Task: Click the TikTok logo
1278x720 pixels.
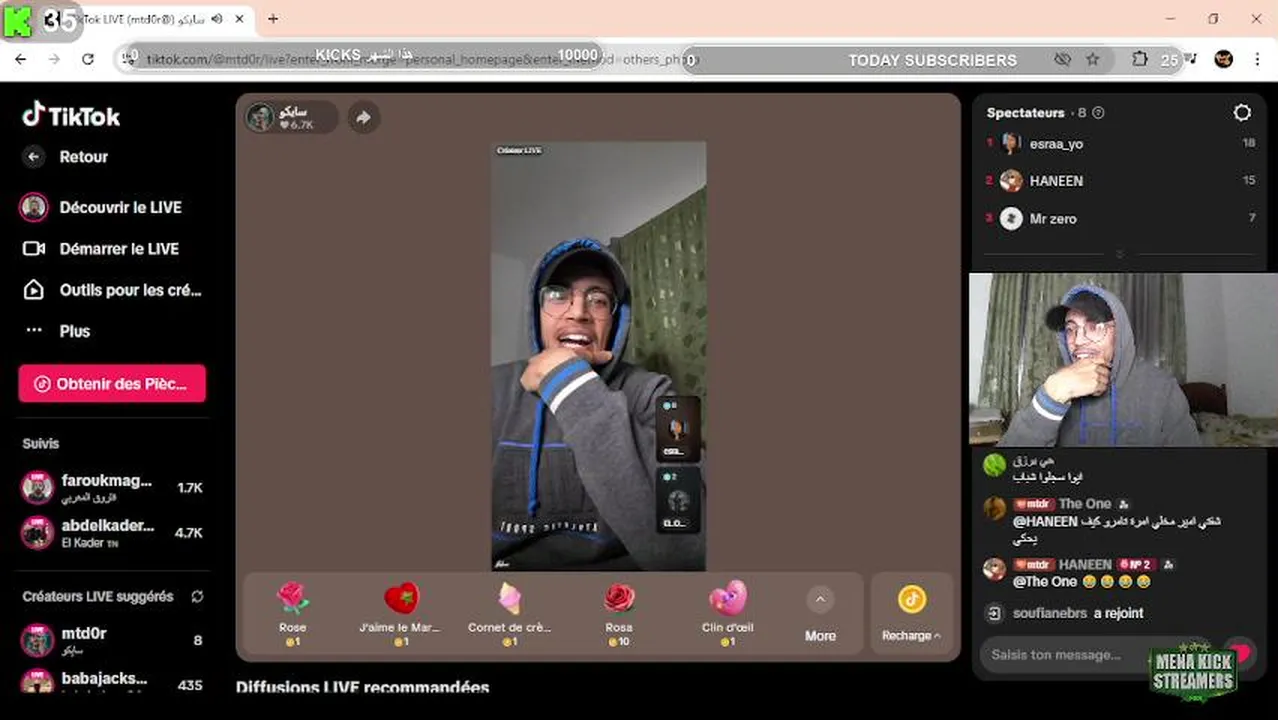Action: pos(71,116)
